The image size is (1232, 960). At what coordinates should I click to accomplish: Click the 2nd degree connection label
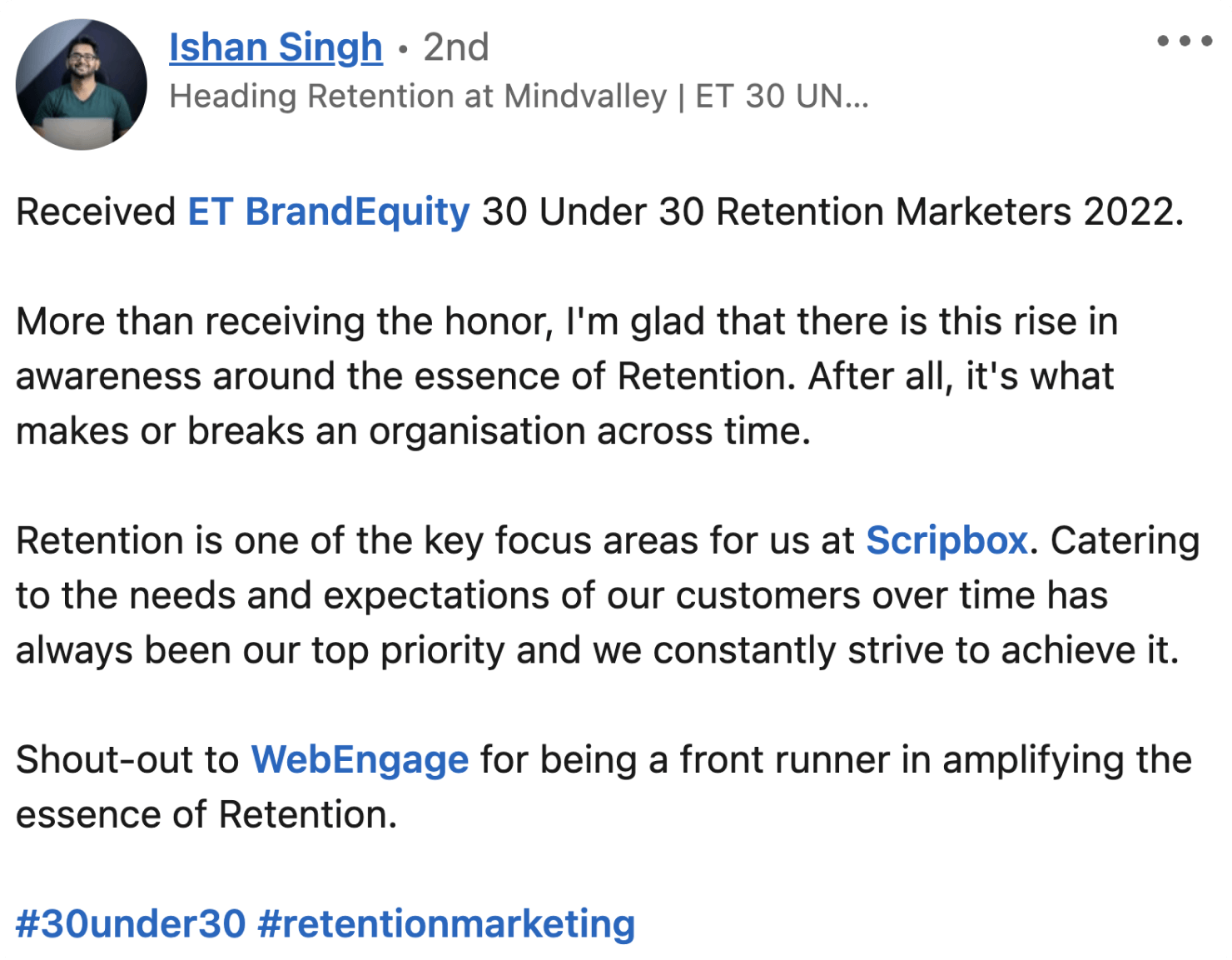pos(455,47)
